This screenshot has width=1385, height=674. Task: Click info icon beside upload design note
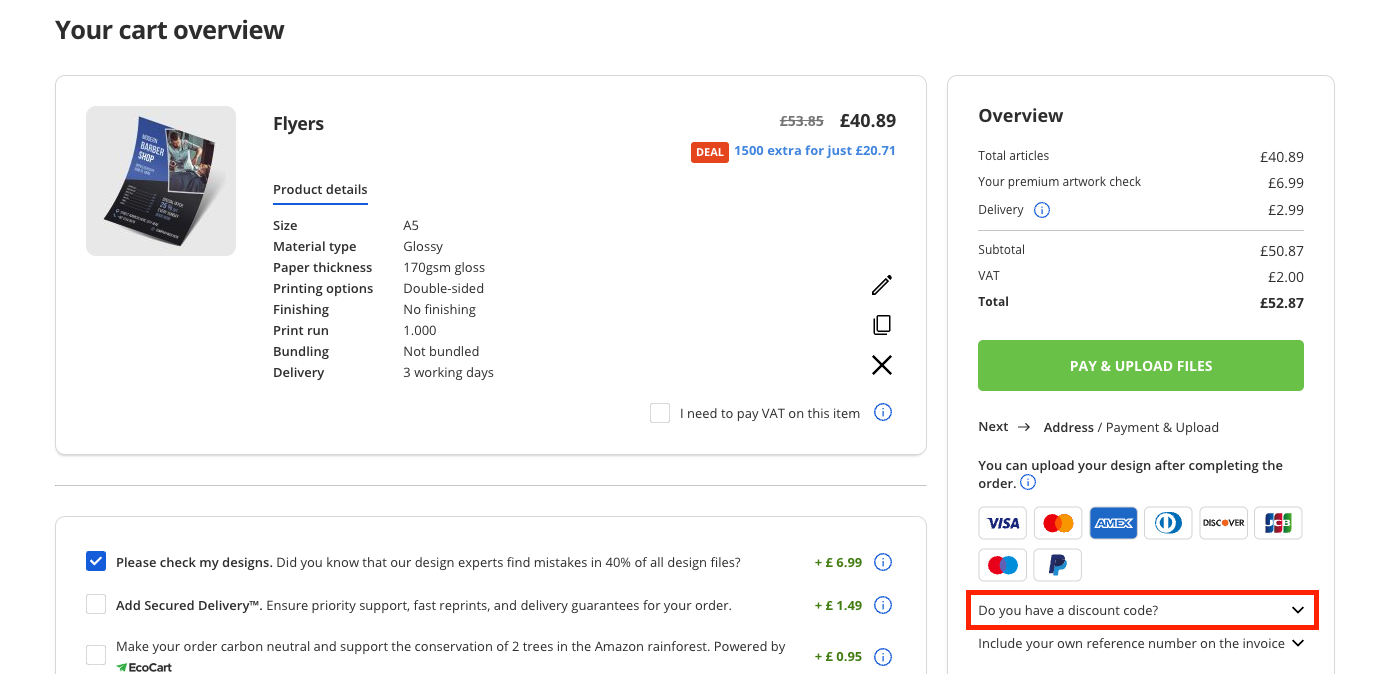click(1028, 483)
